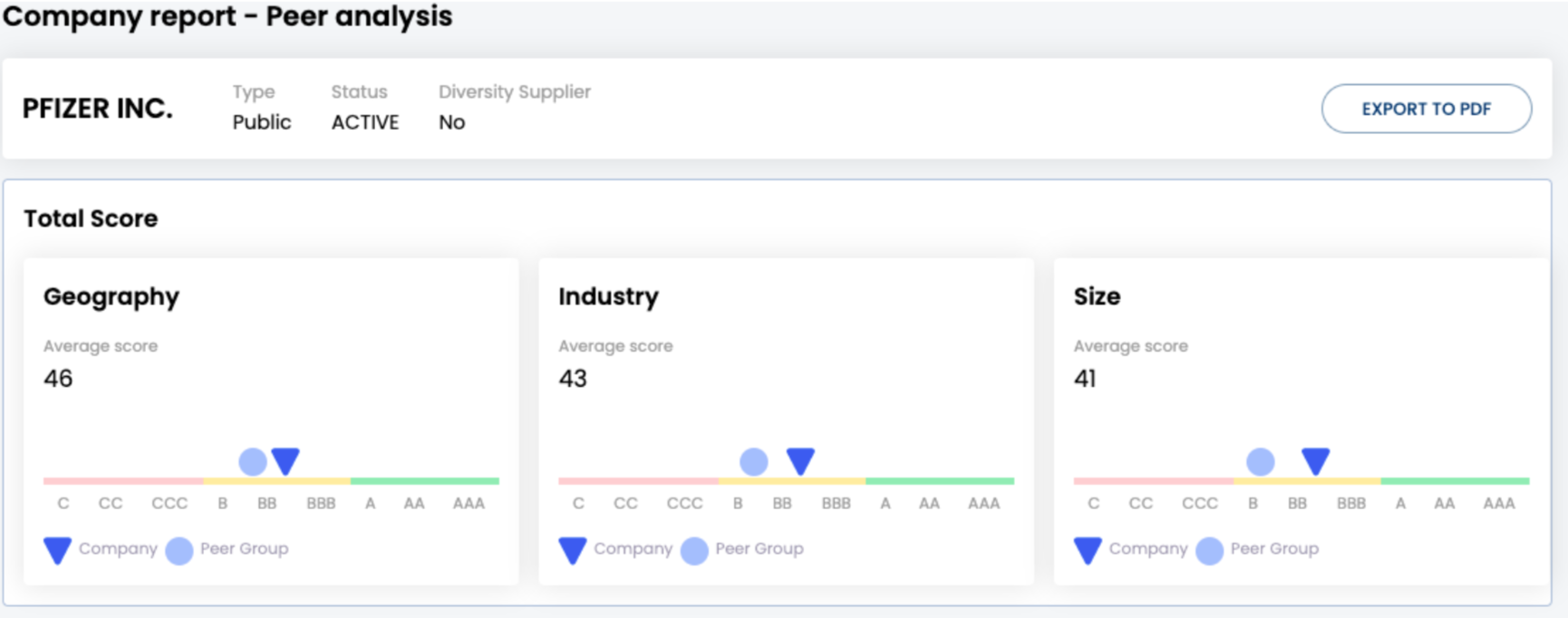Click the Total Score section title
This screenshot has height=618, width=1568.
[x=91, y=218]
